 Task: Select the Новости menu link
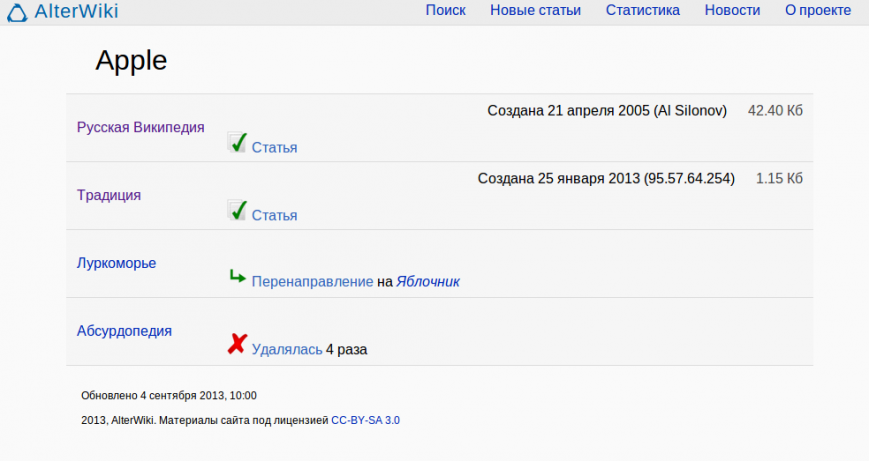pos(732,11)
